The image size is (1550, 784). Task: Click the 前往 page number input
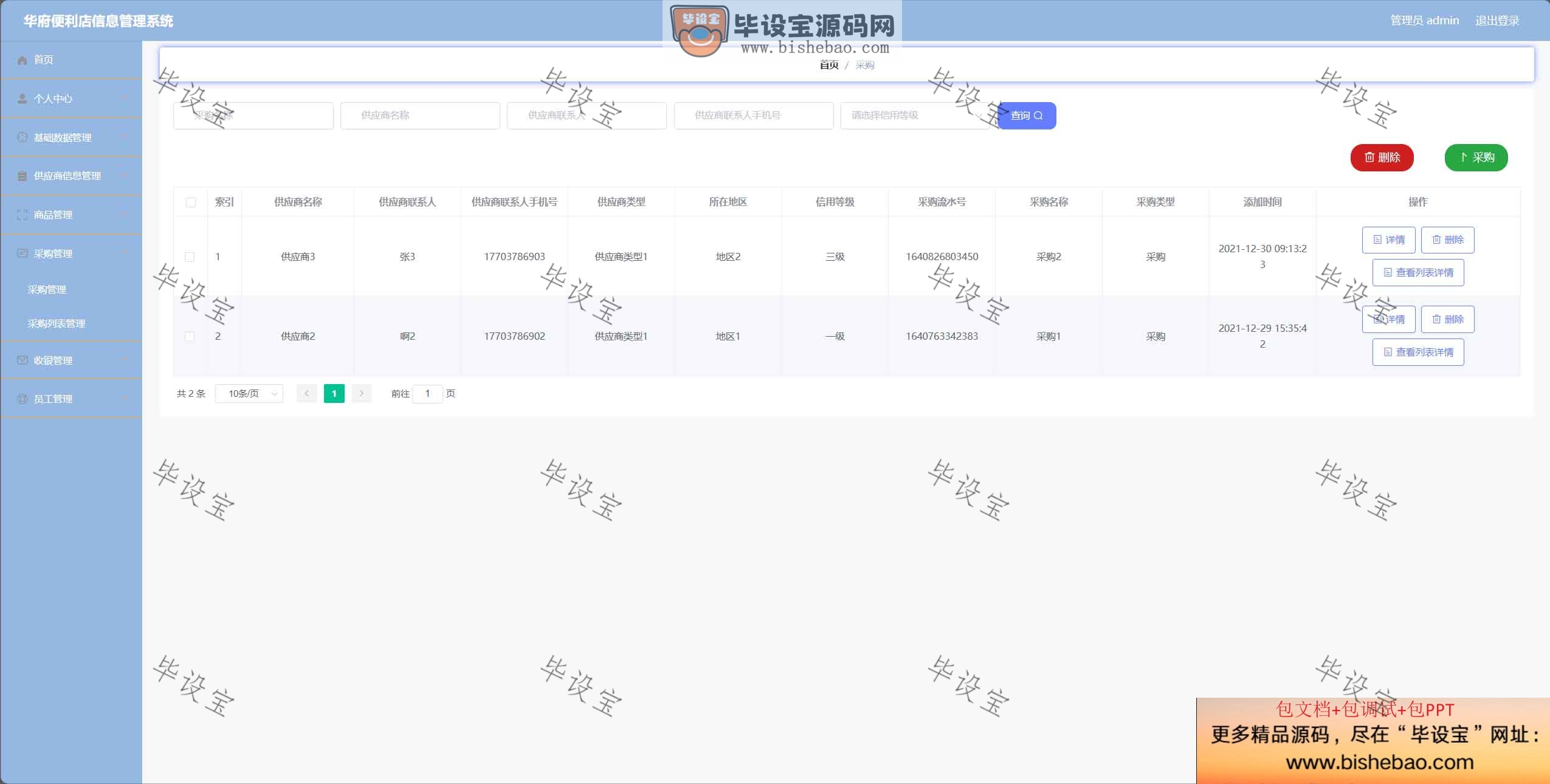[427, 393]
